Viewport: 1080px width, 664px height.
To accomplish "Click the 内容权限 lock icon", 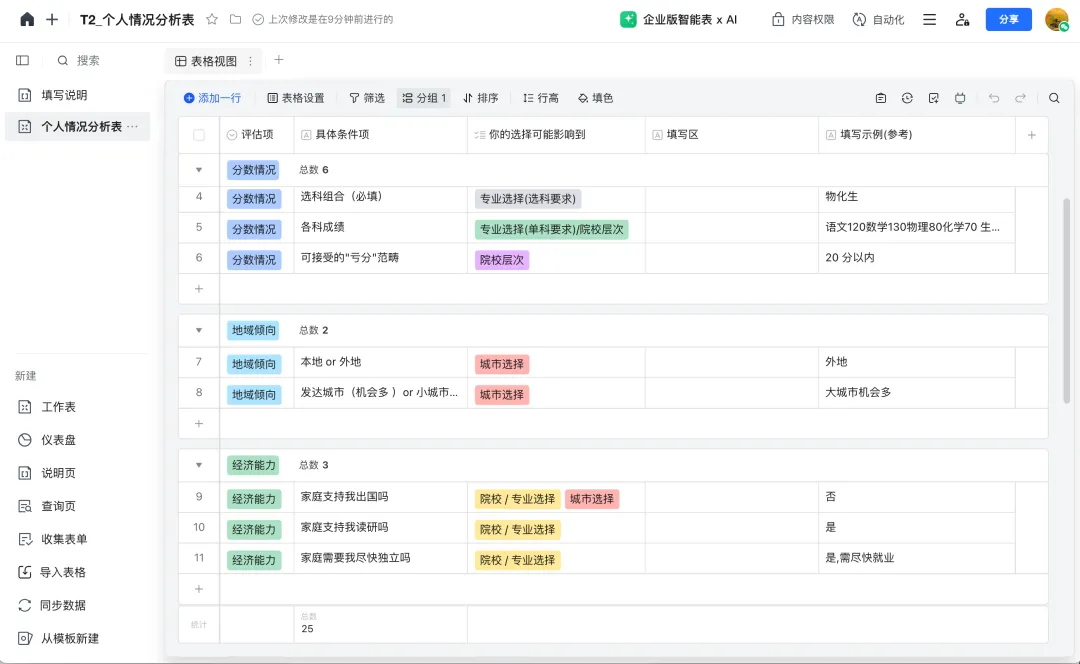I will point(778,19).
